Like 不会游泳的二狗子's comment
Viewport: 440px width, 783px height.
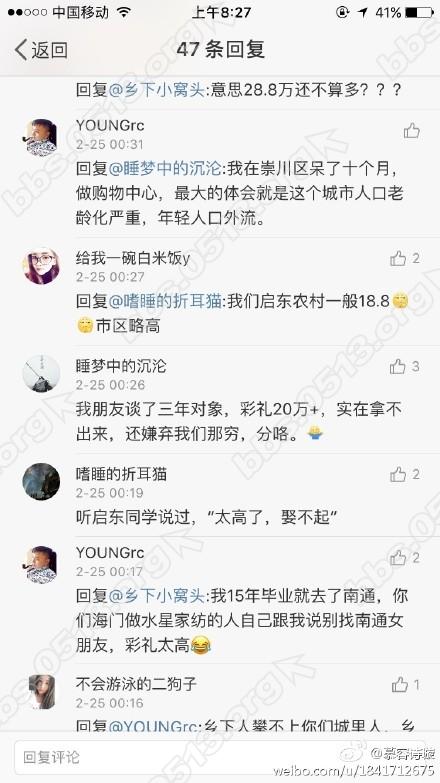point(400,685)
